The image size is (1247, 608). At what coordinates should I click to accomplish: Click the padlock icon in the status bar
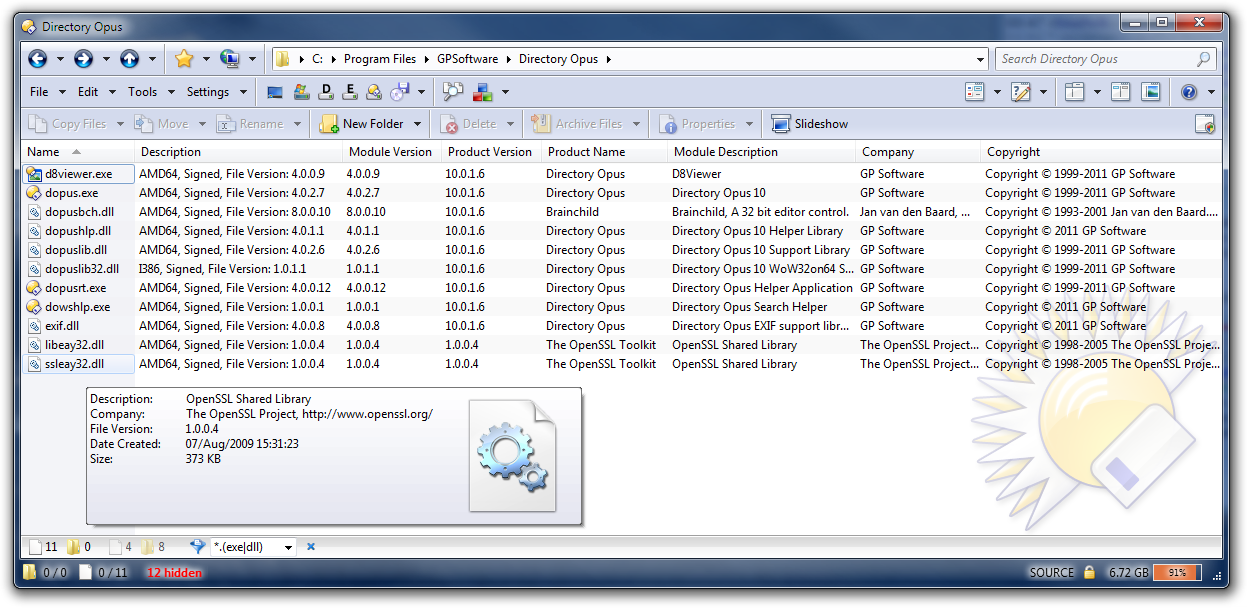click(x=1090, y=573)
